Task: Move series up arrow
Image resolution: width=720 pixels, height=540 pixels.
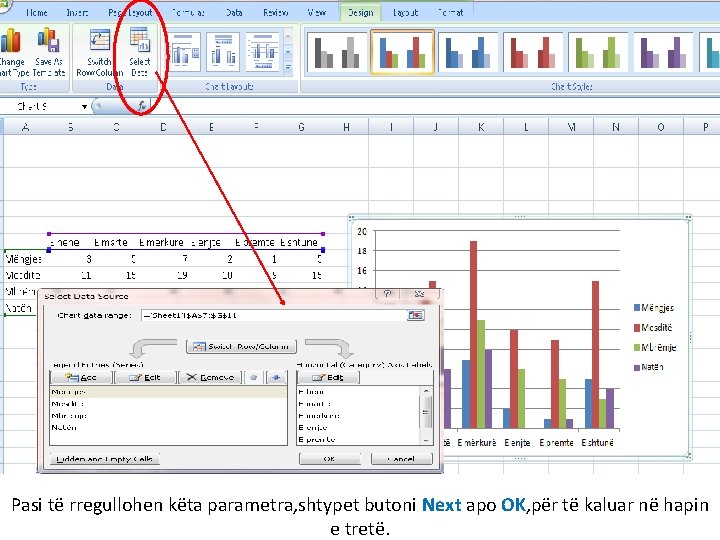Action: coord(254,377)
